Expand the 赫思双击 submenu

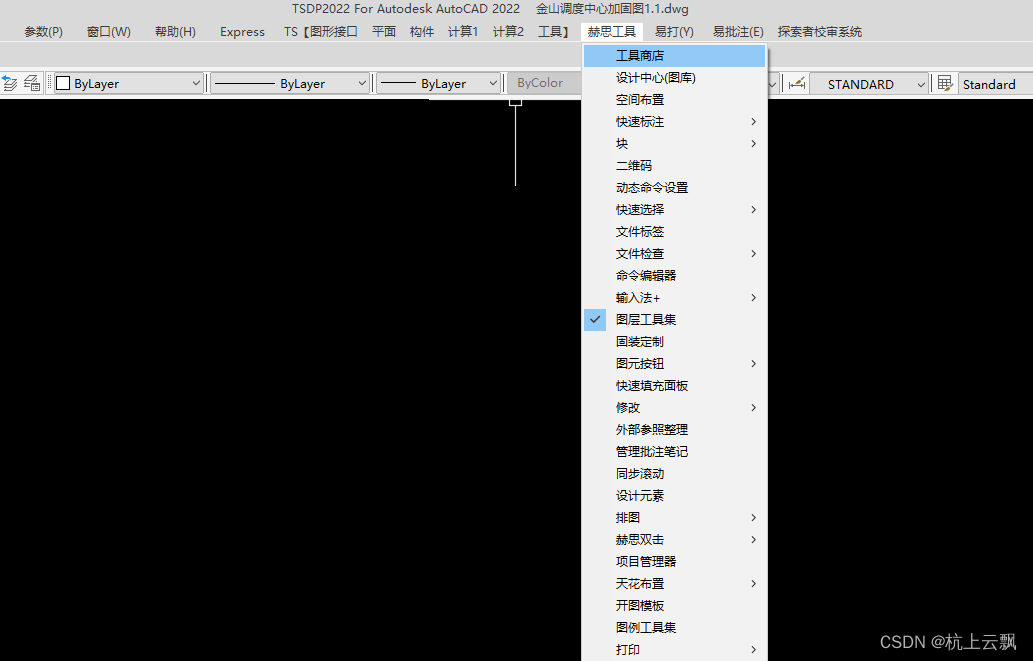pyautogui.click(x=675, y=540)
